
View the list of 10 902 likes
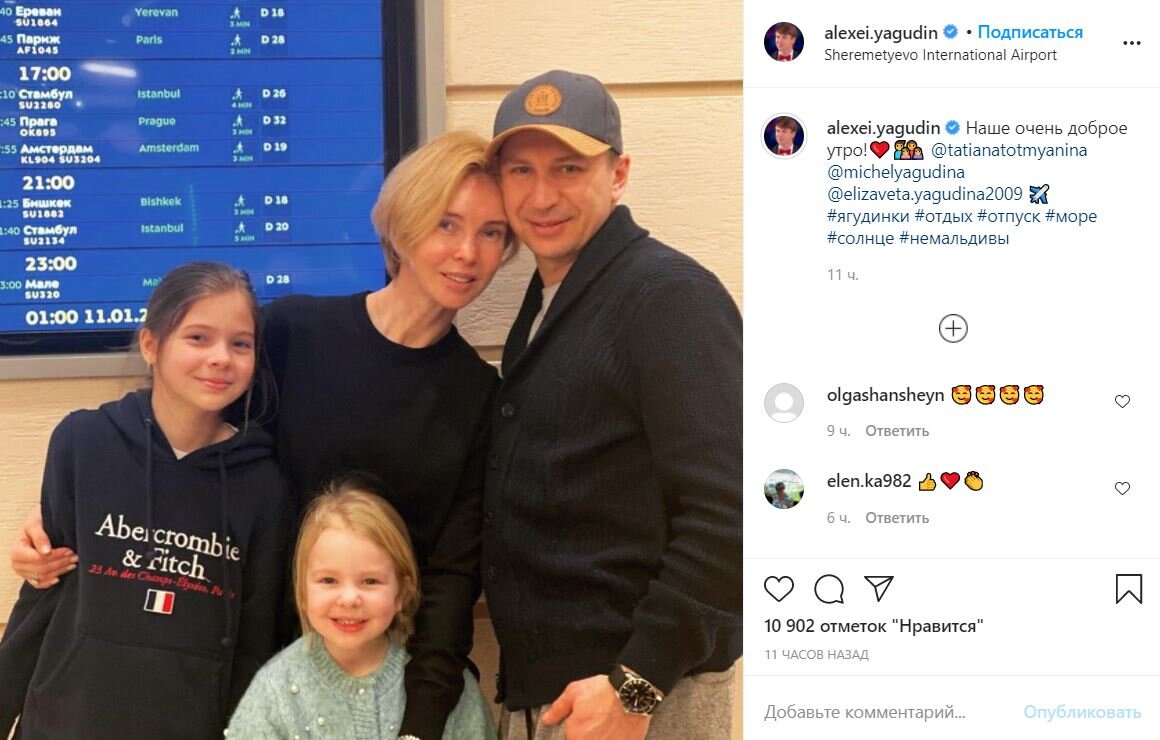pyautogui.click(x=874, y=626)
